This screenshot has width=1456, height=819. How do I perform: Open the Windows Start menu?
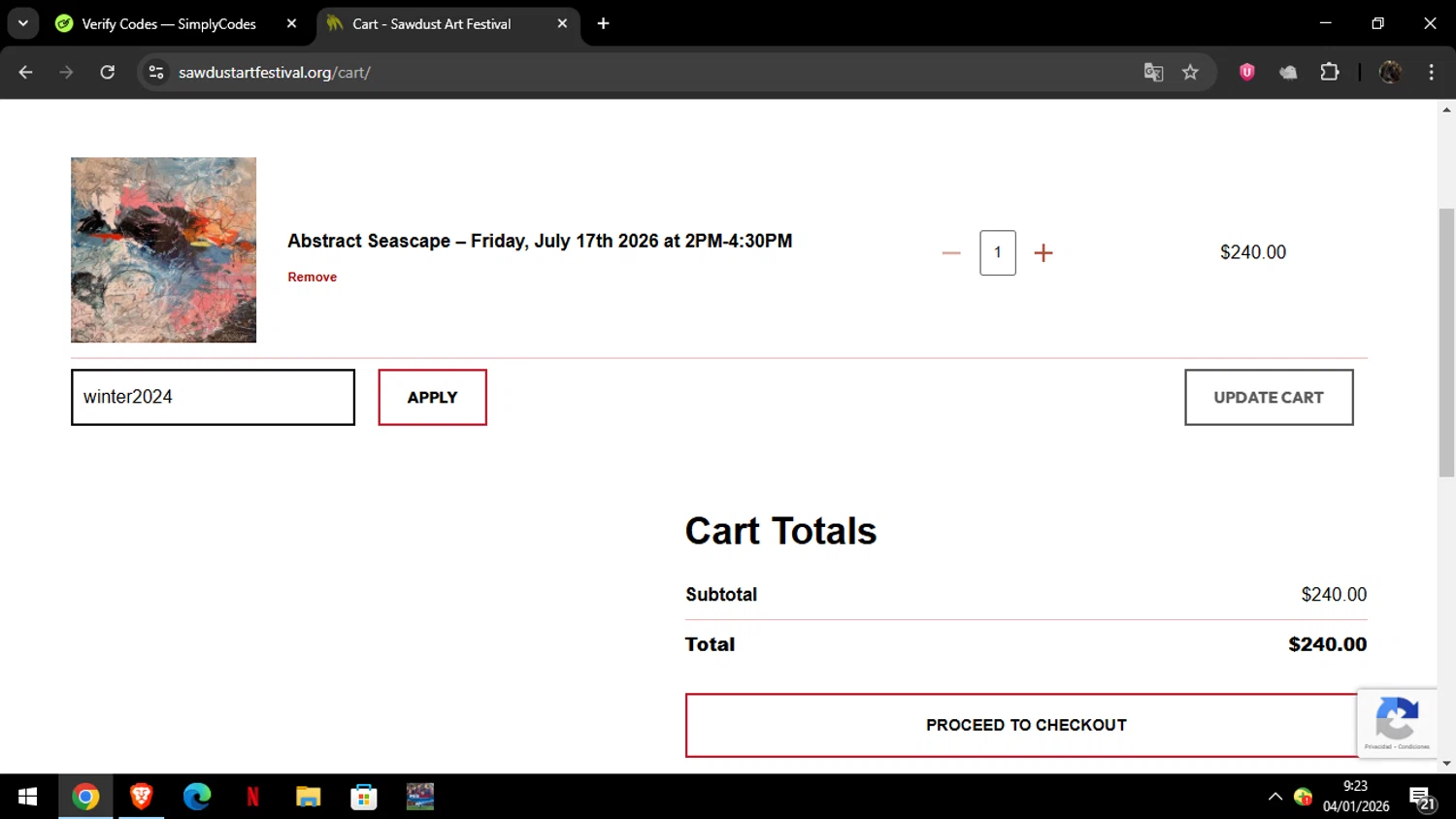coord(27,797)
